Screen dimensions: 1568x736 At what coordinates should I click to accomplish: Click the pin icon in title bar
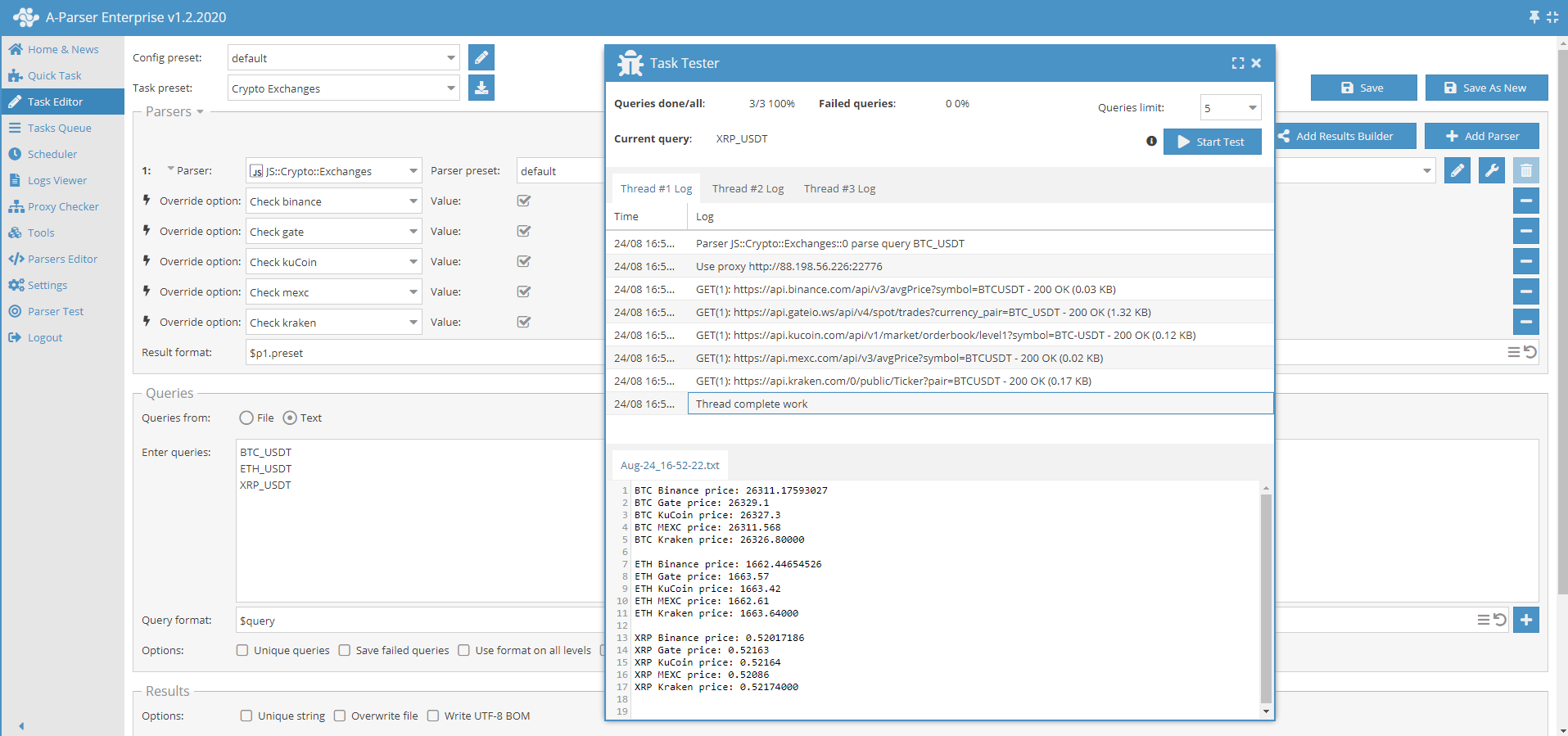coord(1534,17)
